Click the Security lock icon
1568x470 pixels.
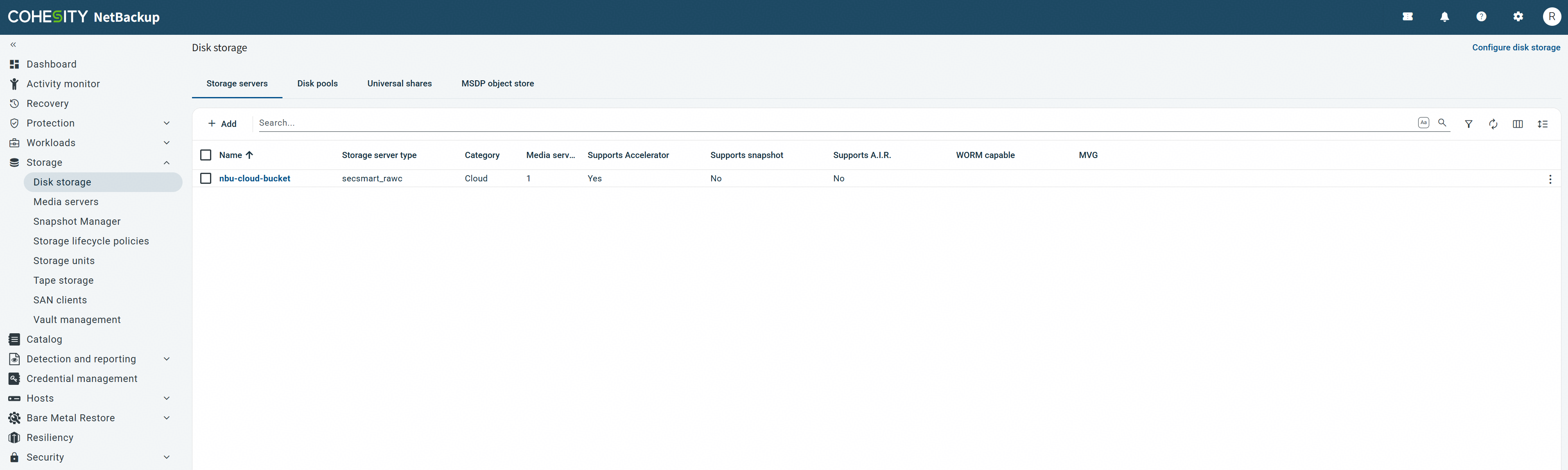pyautogui.click(x=14, y=457)
